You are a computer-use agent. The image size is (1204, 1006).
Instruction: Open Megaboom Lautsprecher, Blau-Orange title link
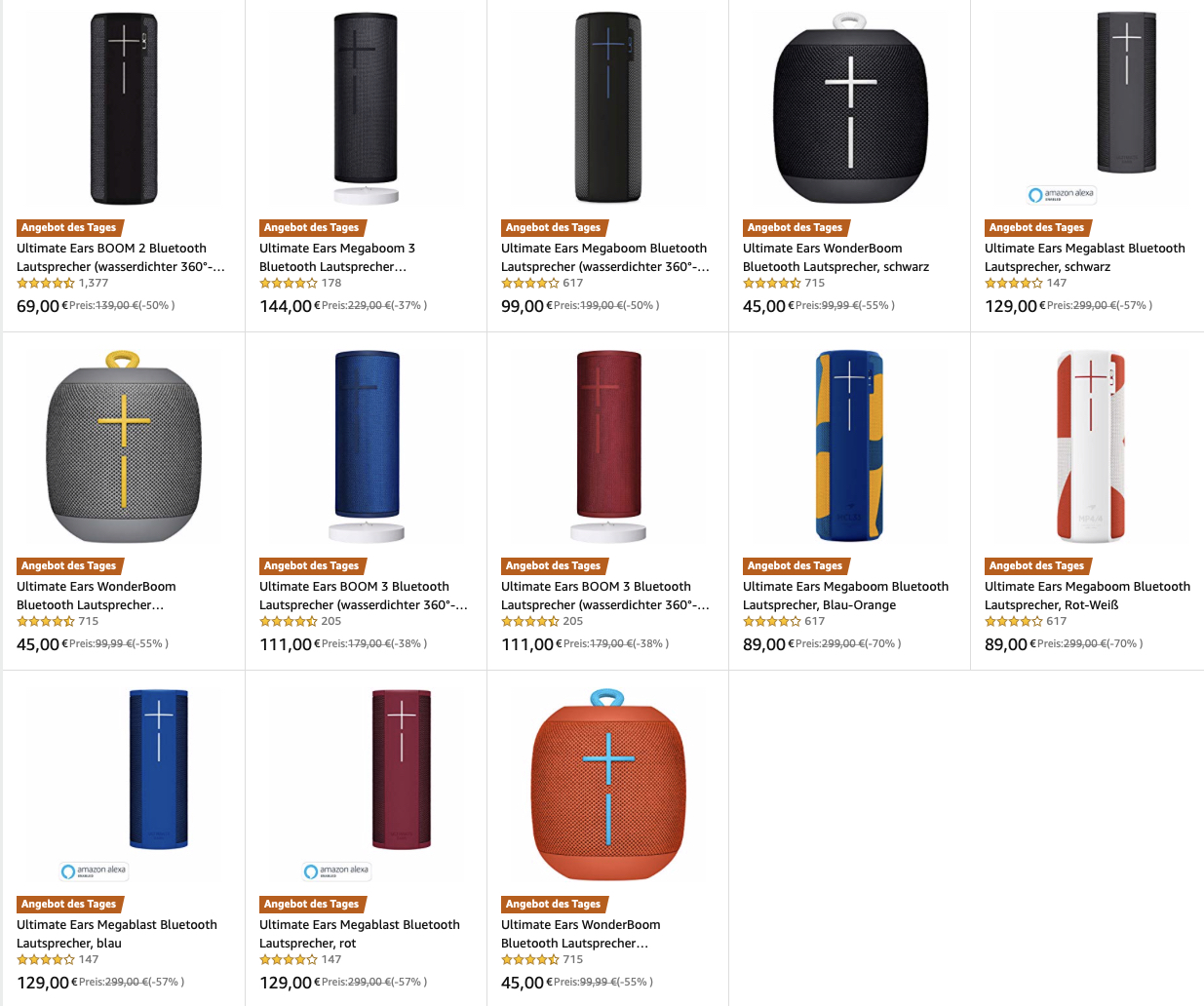(x=845, y=596)
